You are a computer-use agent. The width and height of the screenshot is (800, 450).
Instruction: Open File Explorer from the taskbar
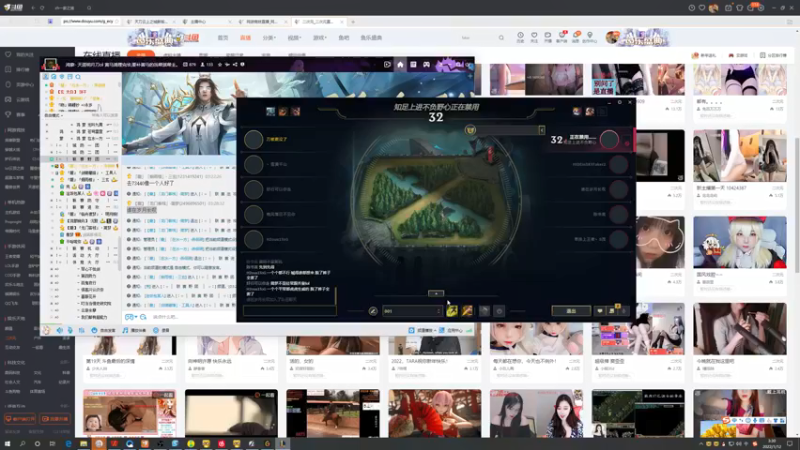click(84, 444)
